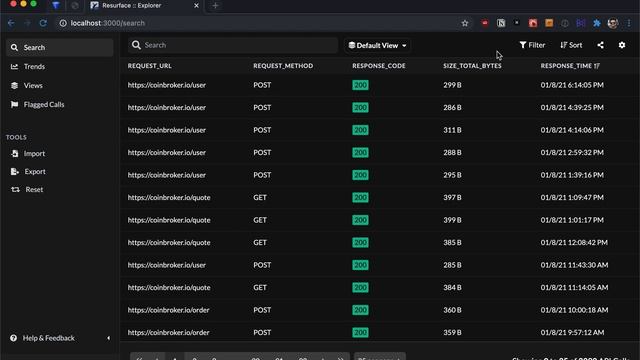
Task: Sort by RESPONSE_TIME column header
Action: click(x=570, y=66)
